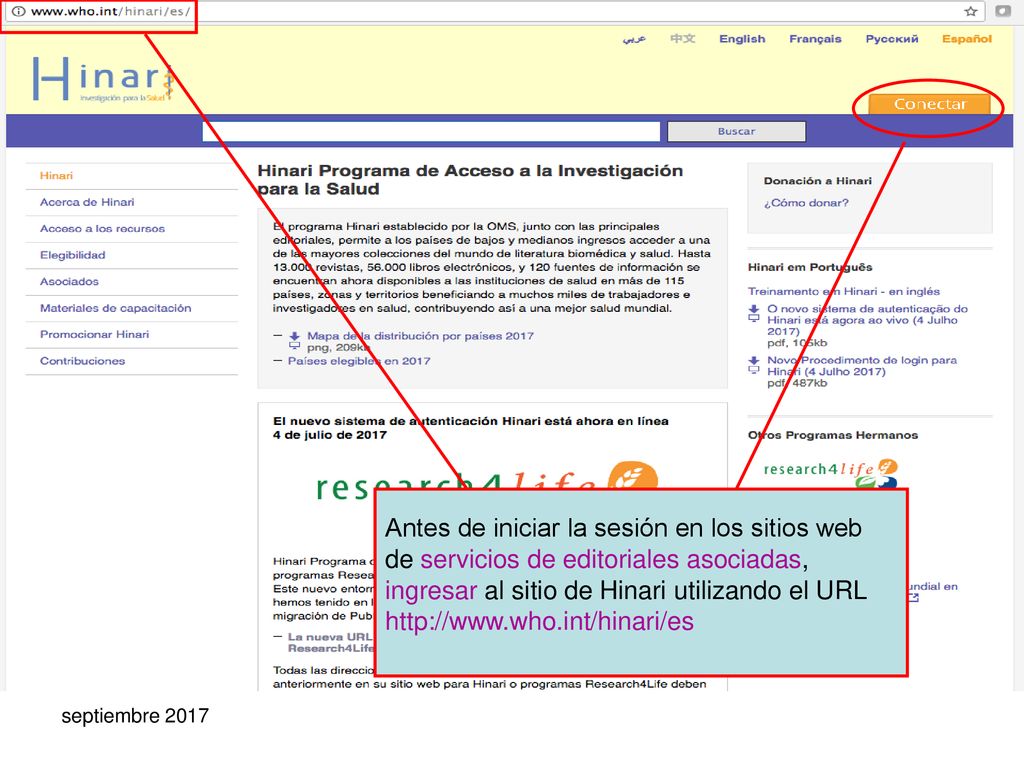Click Hinari em Português heading
The image size is (1024, 768).
[810, 267]
